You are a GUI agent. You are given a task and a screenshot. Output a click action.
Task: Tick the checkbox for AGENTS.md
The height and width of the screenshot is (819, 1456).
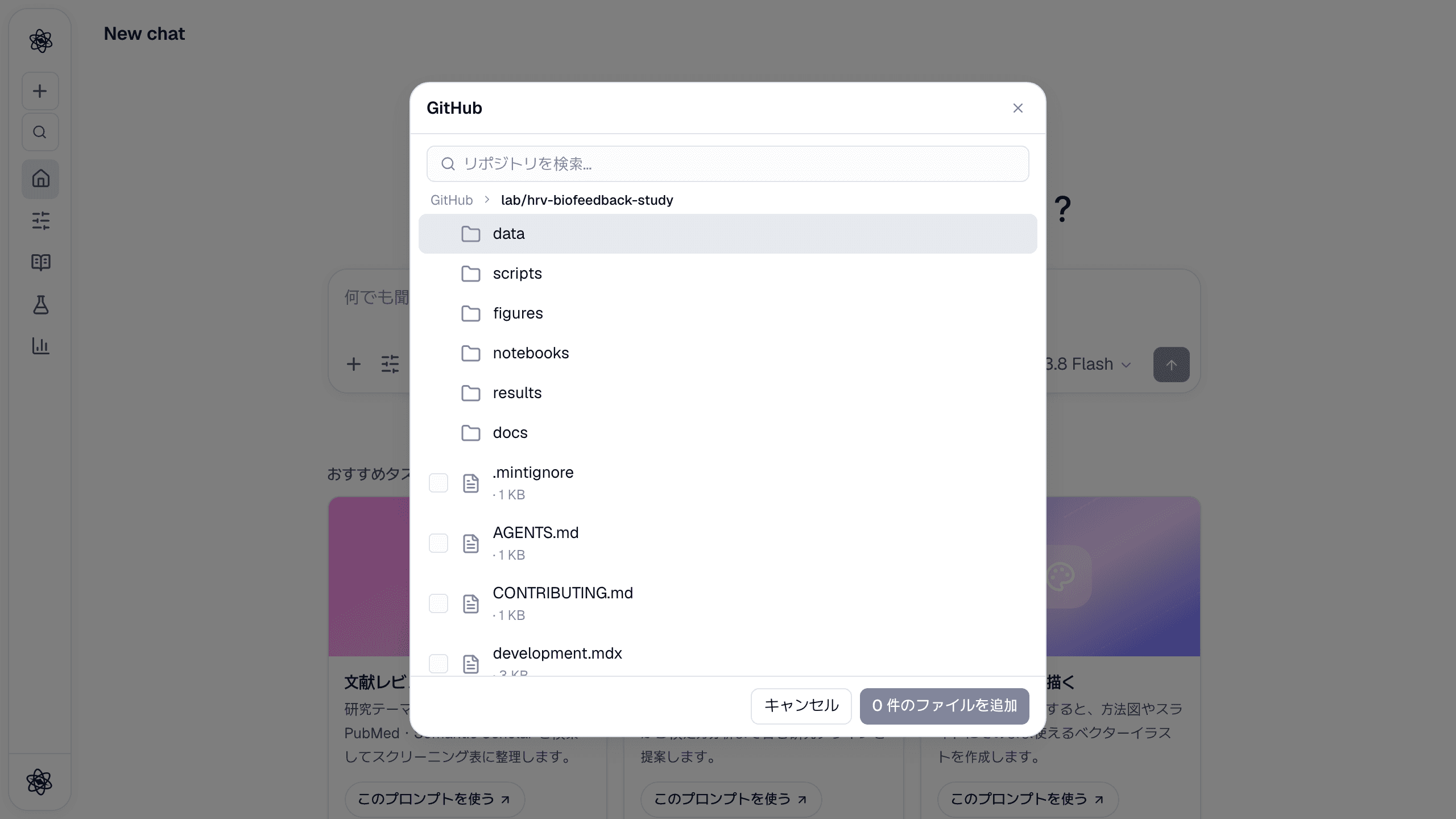[439, 543]
